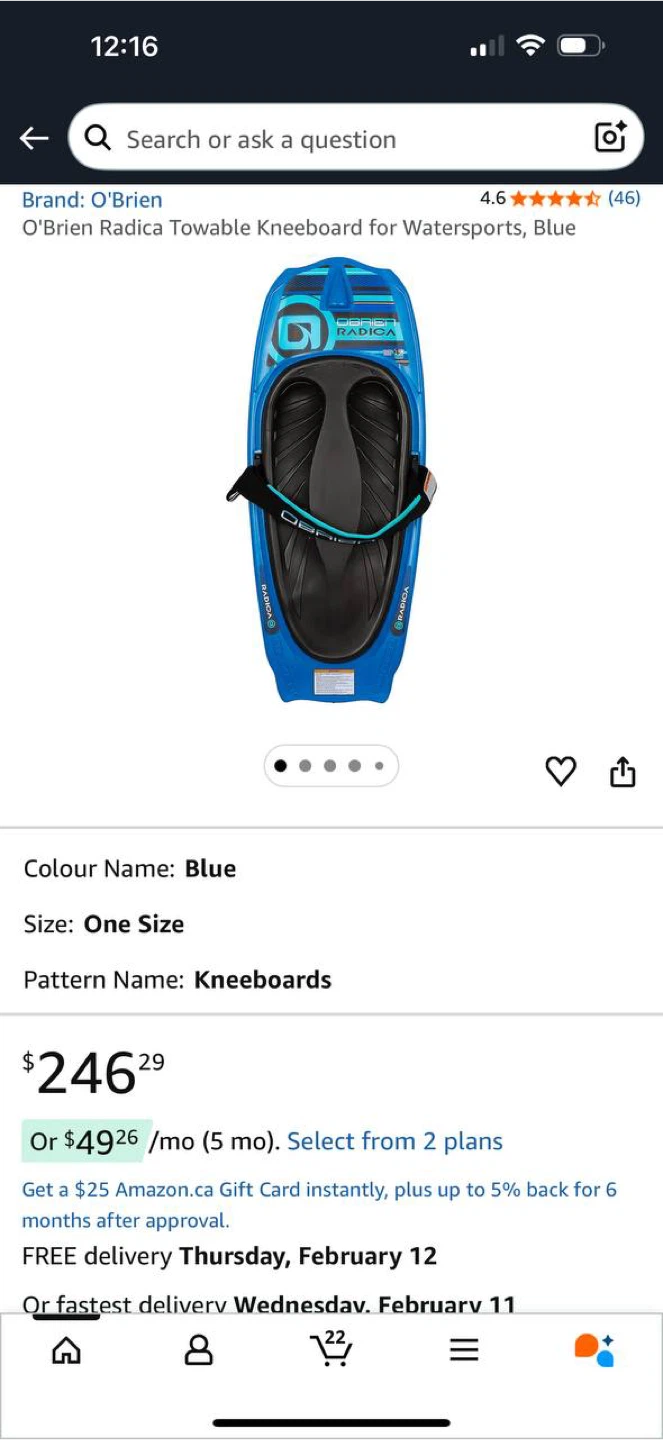Screen dimensions: 663x1440
Task: Tap the back arrow icon
Action: 34,139
